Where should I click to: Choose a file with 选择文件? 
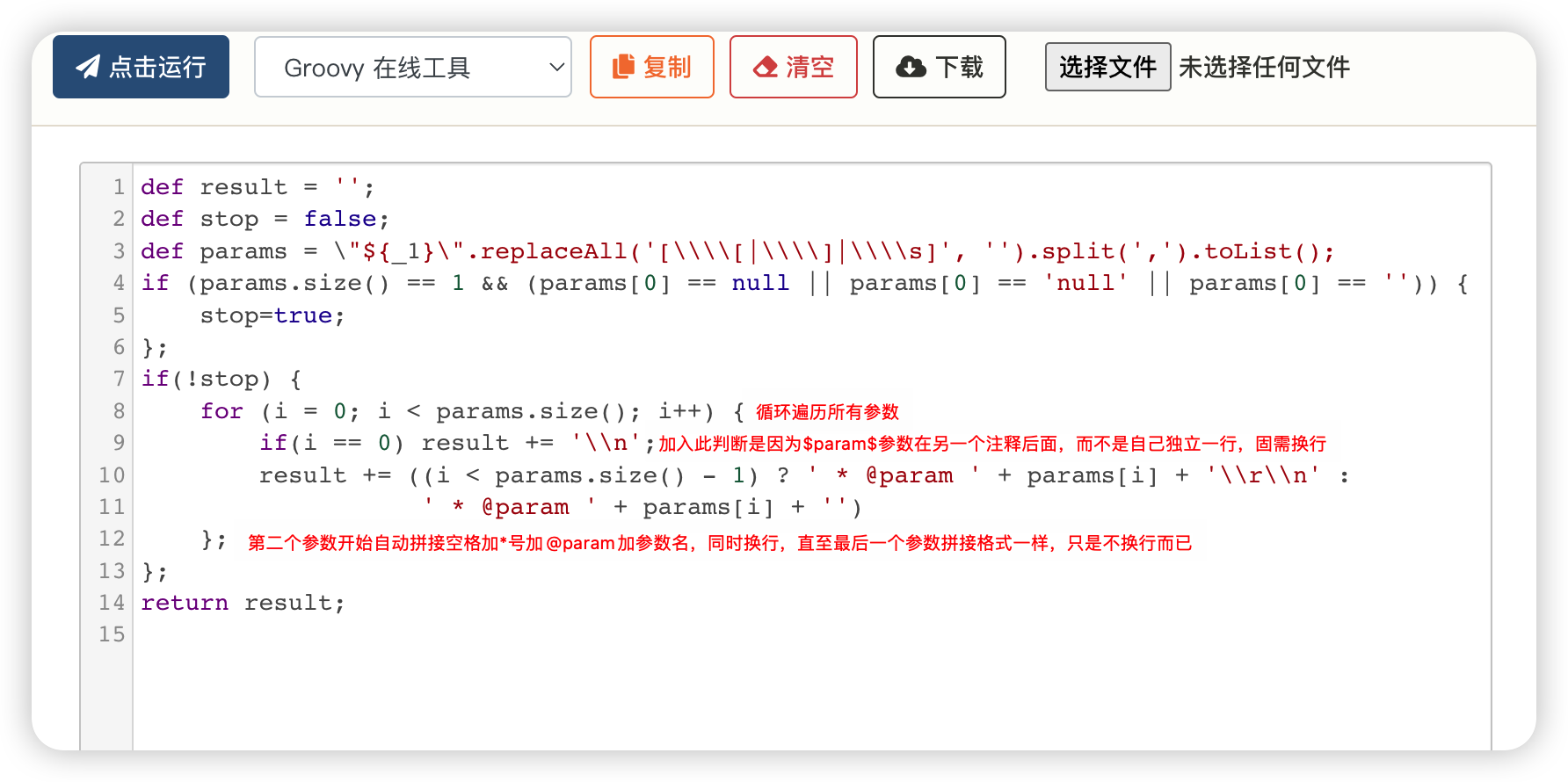point(1107,67)
